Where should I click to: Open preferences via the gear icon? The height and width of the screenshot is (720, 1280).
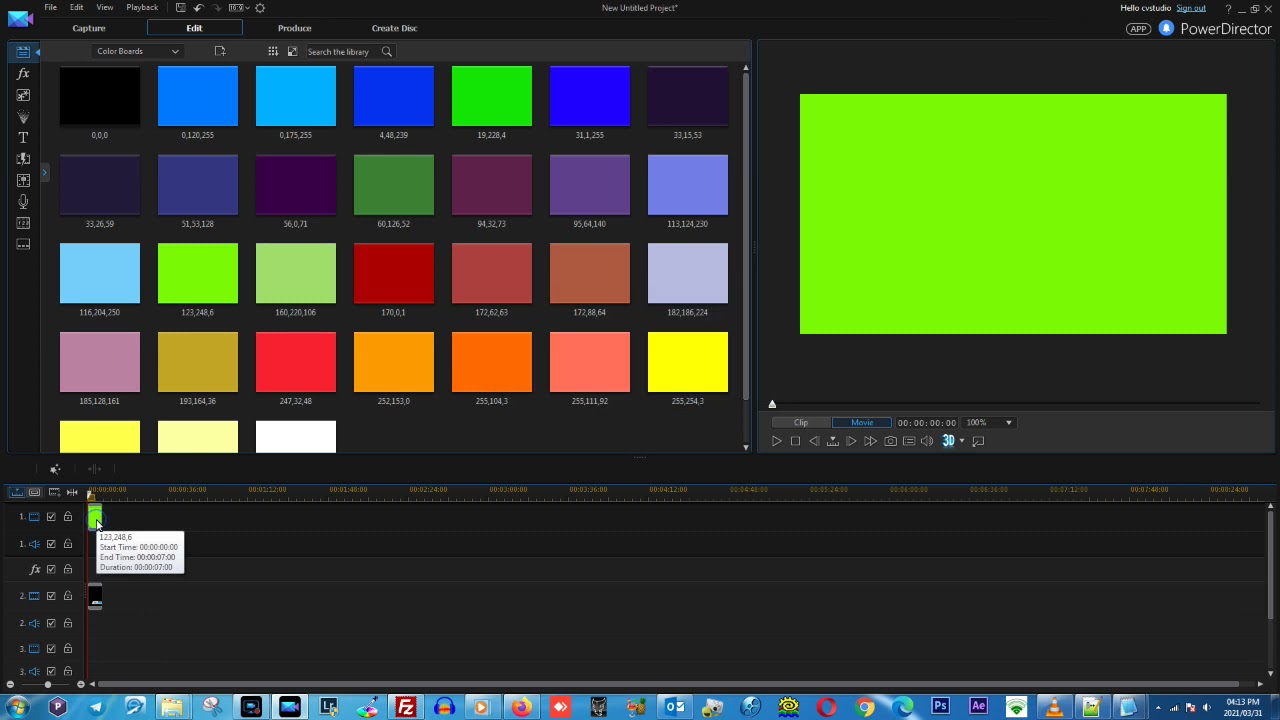coord(260,8)
